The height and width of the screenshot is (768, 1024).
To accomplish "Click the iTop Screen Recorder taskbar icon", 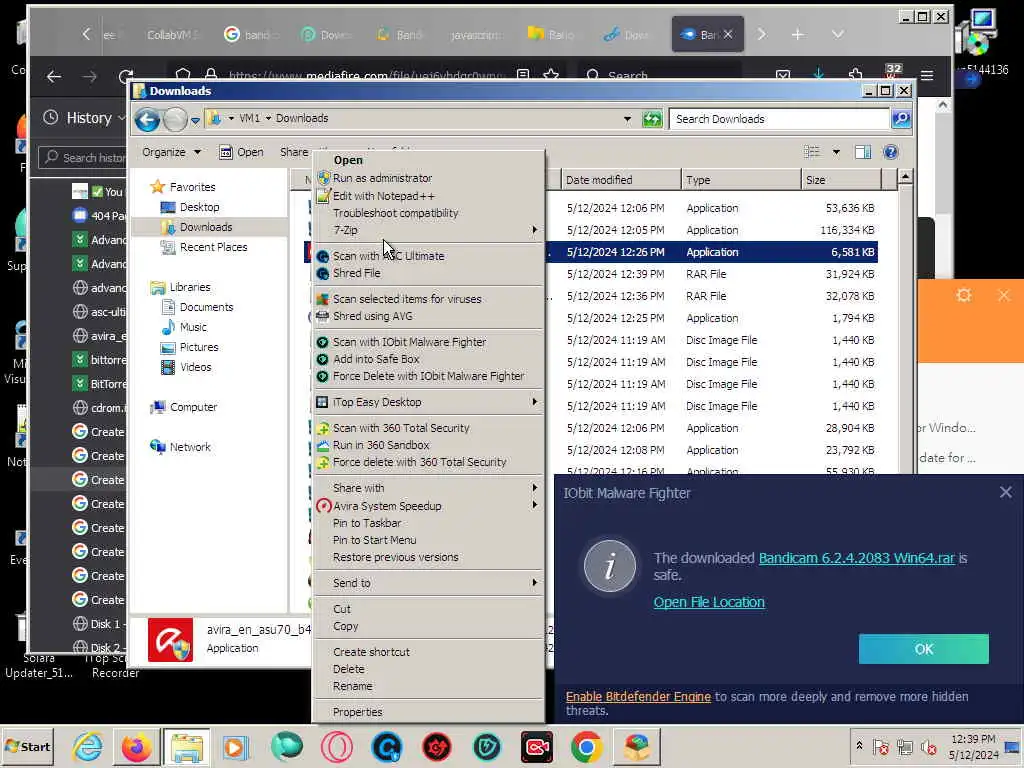I will (537, 747).
